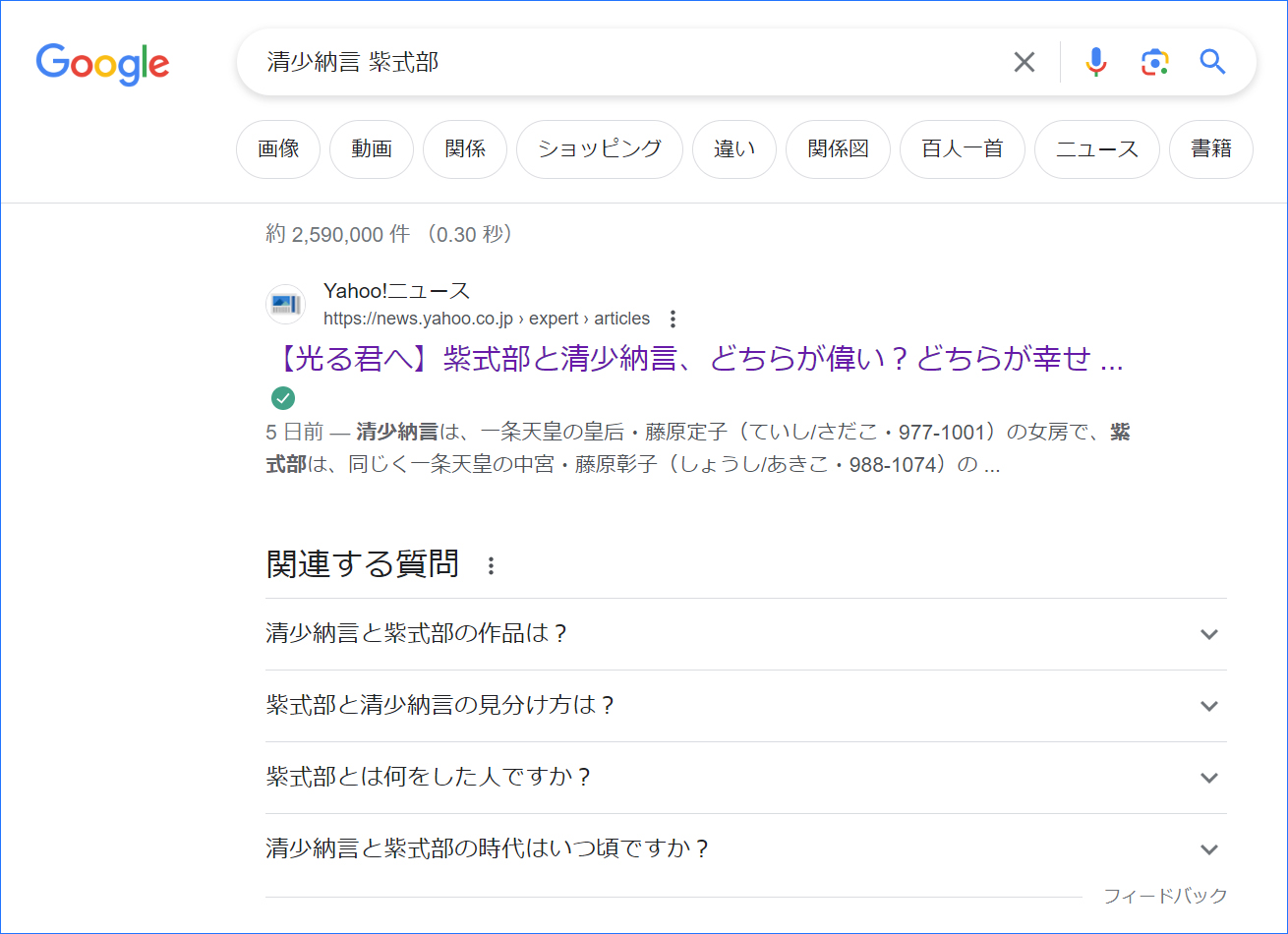Open three-dot menu beside Yahoo result URL
1288x934 pixels.
[673, 319]
